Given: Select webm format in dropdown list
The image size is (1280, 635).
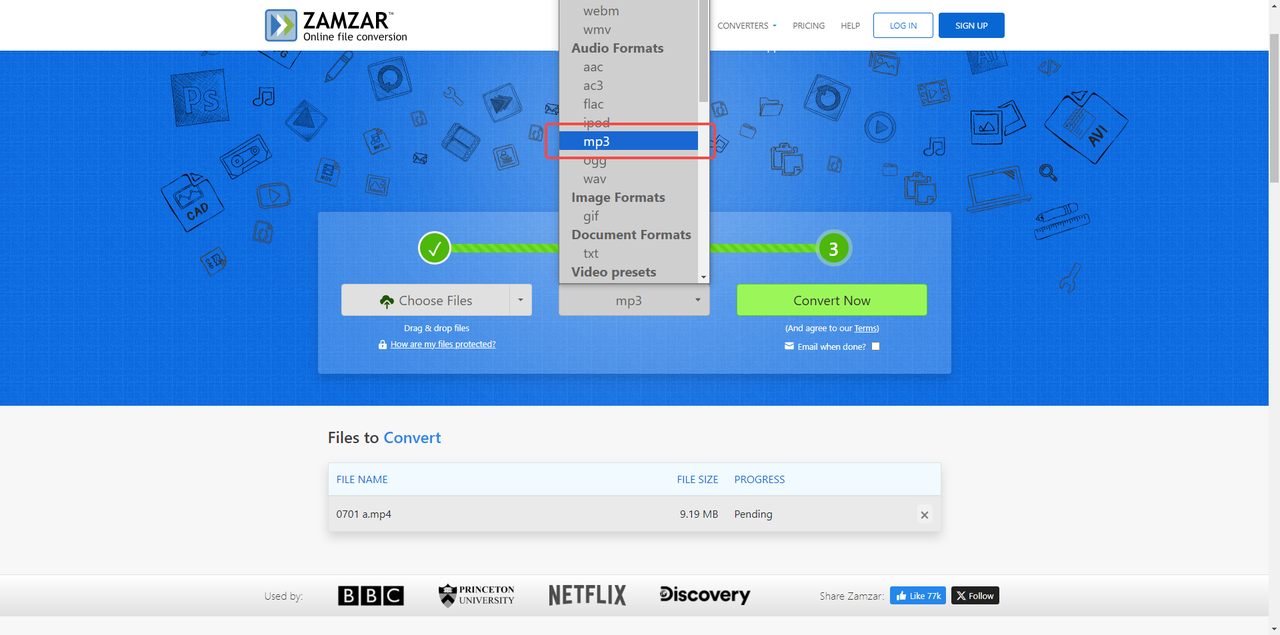Looking at the screenshot, I should click(x=601, y=11).
